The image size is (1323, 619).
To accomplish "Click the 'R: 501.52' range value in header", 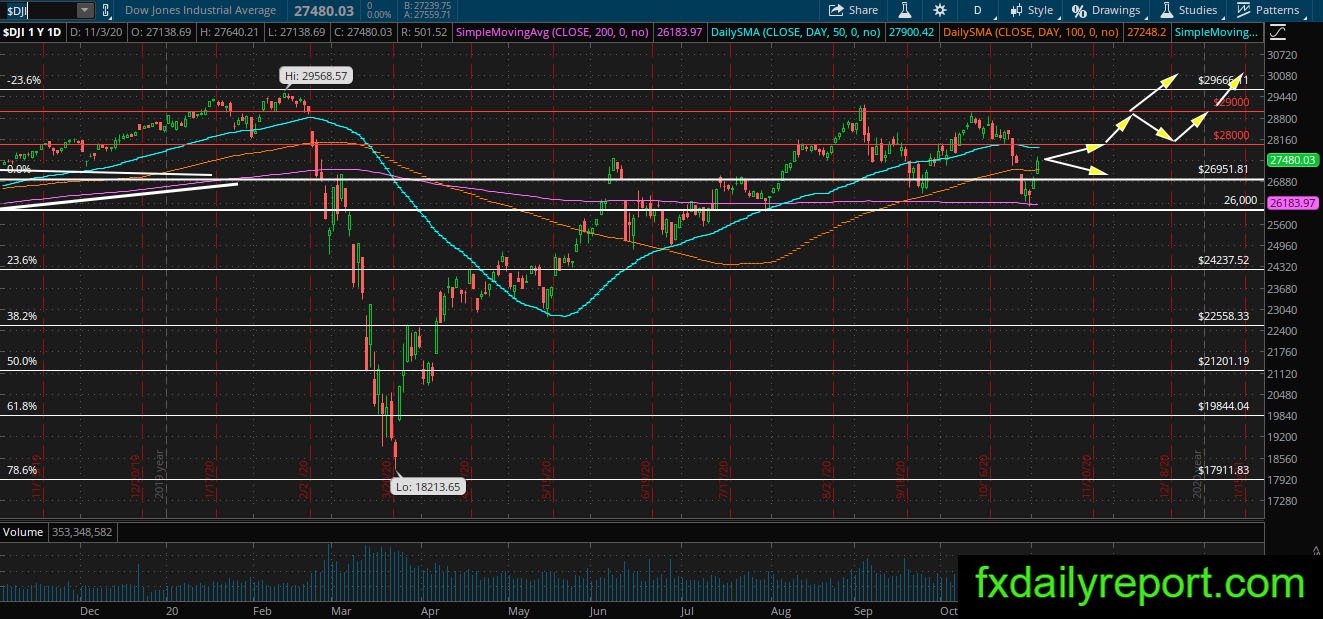I will (x=425, y=33).
